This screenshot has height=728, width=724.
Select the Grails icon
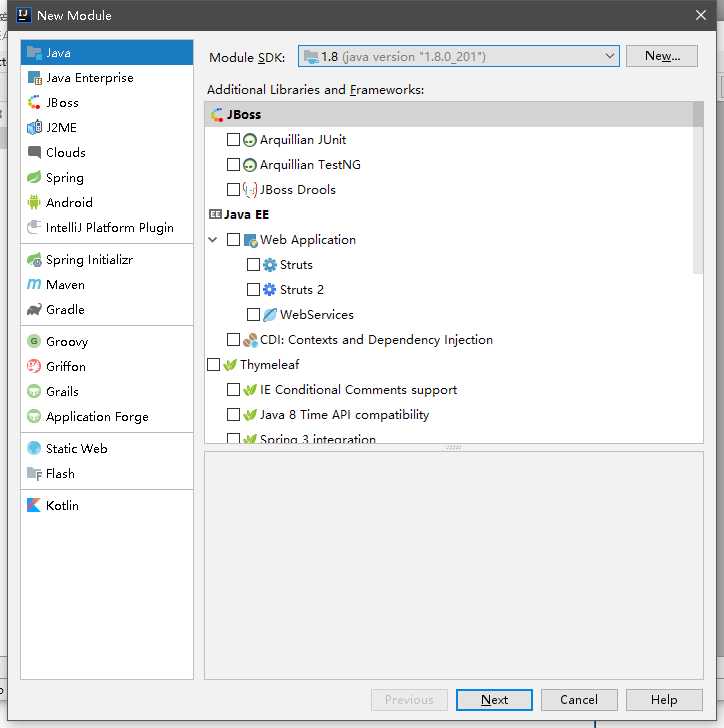(x=34, y=391)
